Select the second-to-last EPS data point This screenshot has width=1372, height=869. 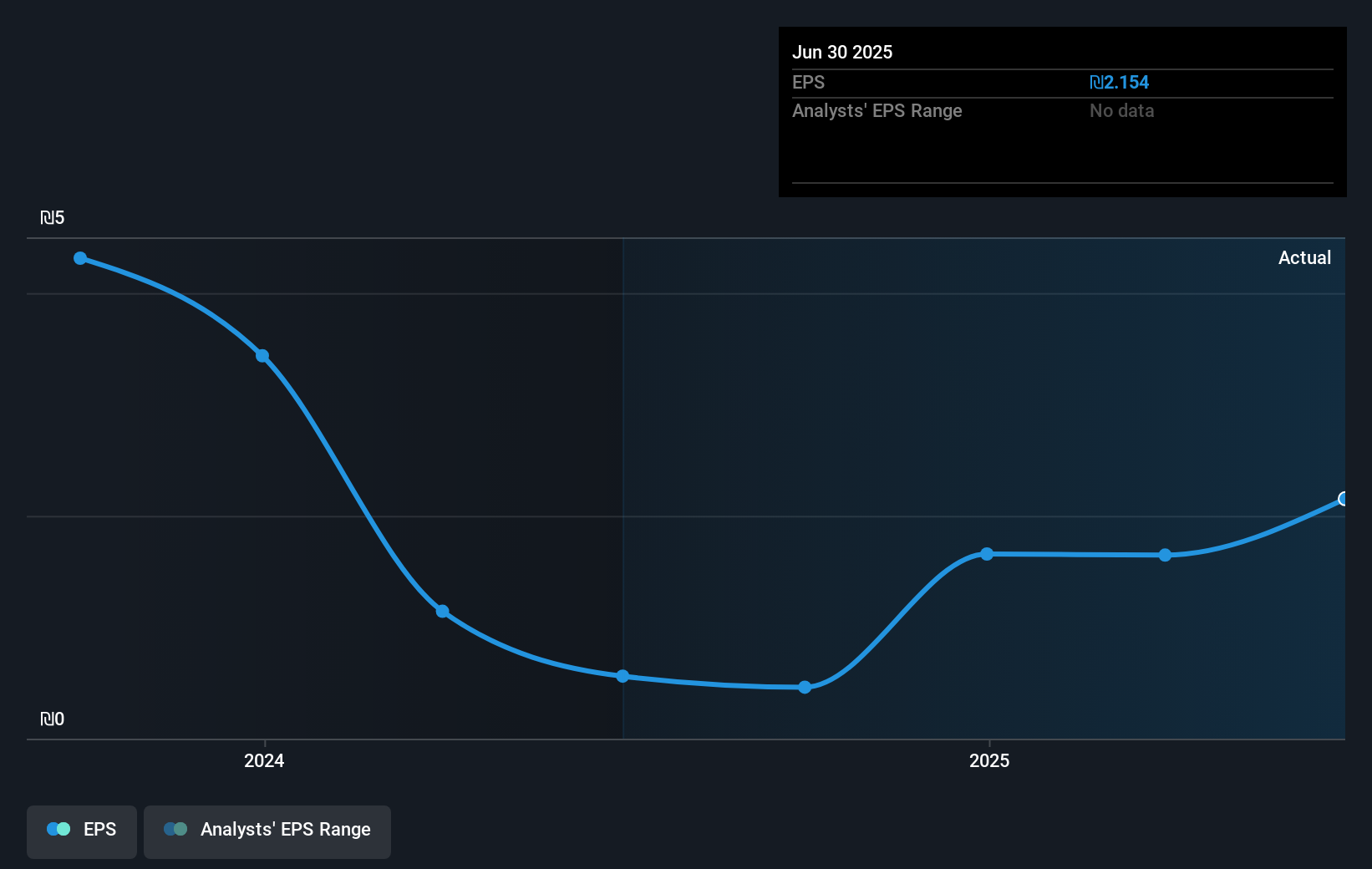pos(1166,555)
